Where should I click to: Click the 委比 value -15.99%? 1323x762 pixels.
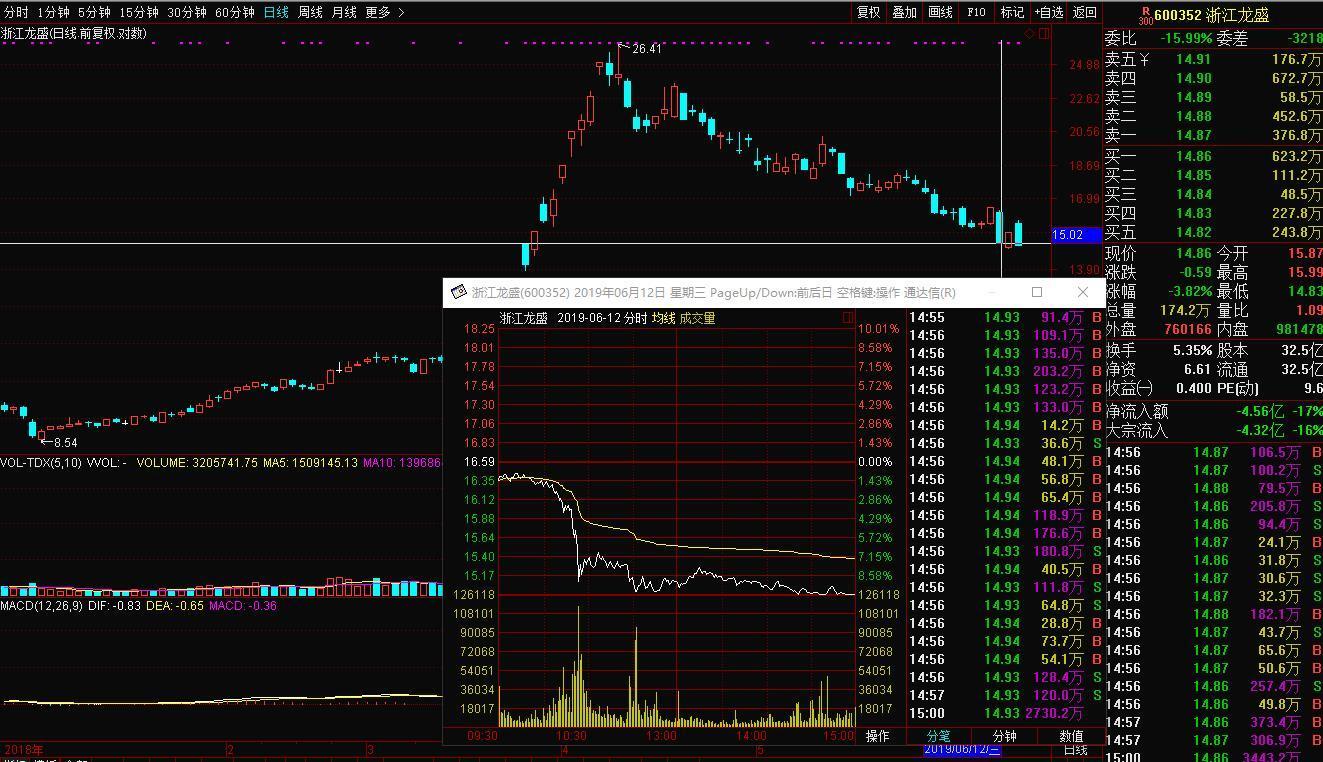click(x=1185, y=39)
